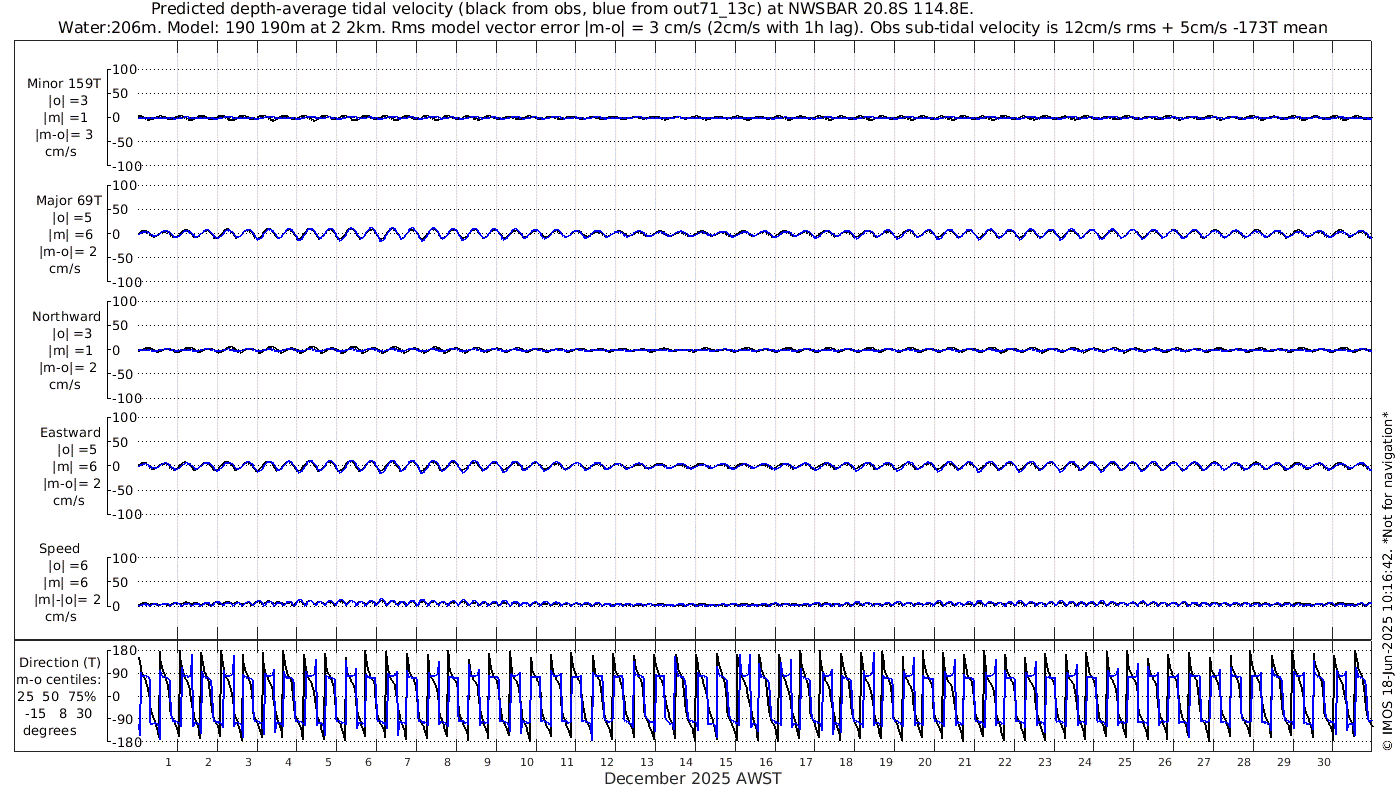This screenshot has height=800, width=1400.
Task: Click day '9' on the date axis
Action: pos(487,762)
